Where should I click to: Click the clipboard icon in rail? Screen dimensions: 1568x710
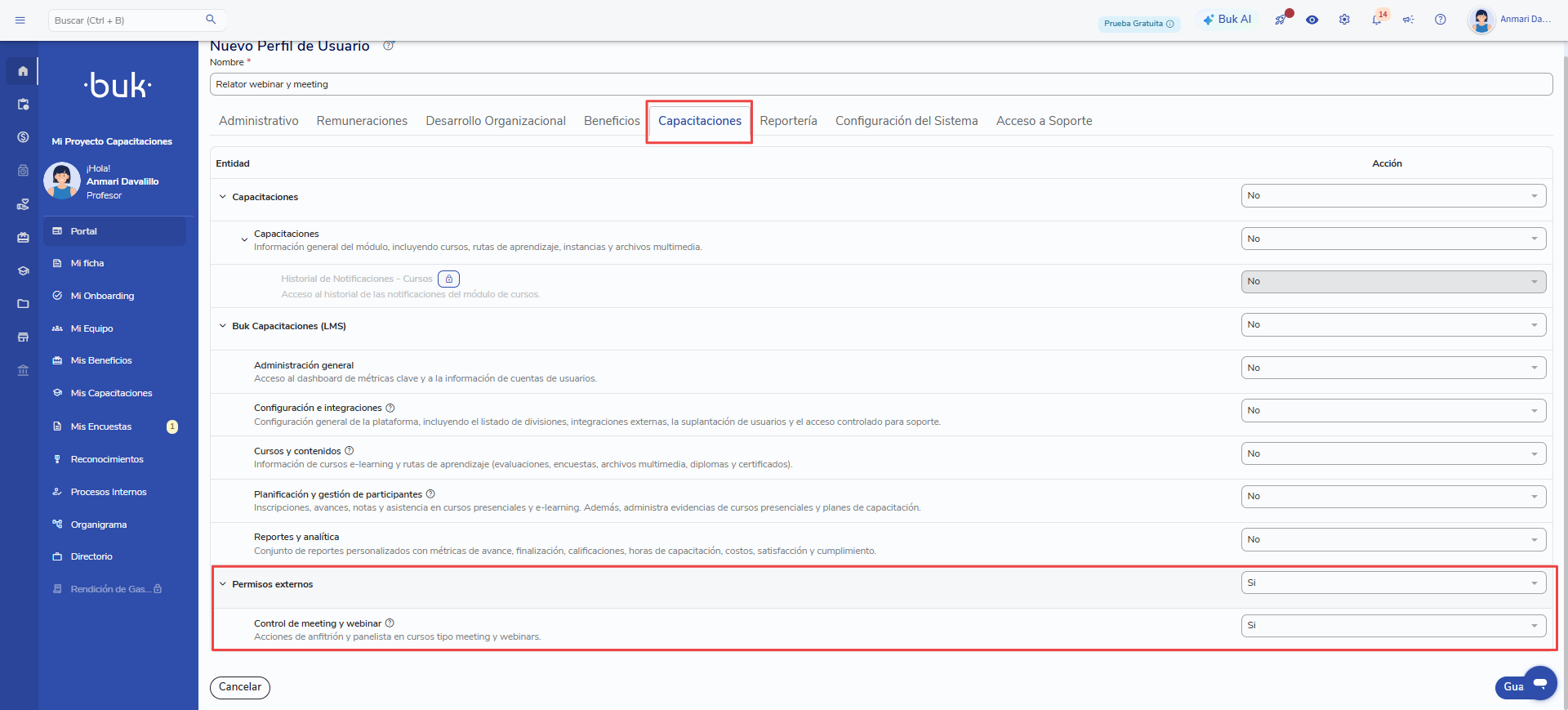coord(23,104)
